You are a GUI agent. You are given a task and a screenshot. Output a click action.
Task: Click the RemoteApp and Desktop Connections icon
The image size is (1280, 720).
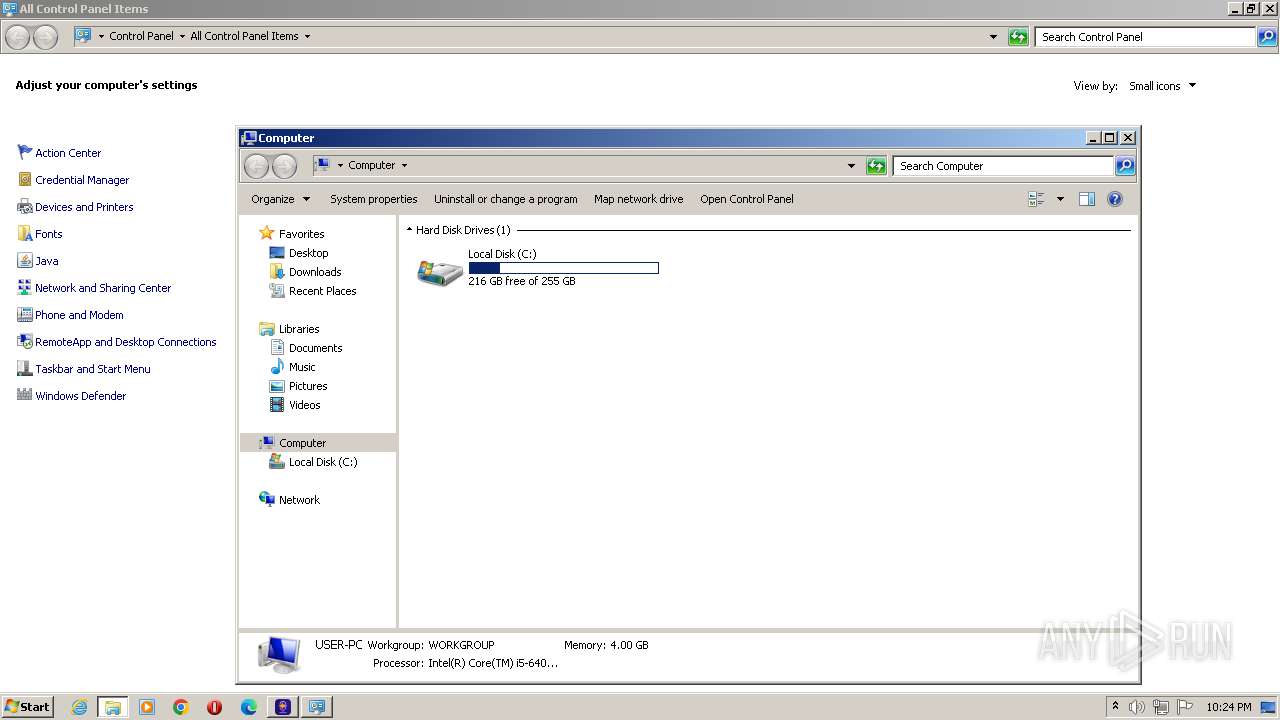pos(25,341)
